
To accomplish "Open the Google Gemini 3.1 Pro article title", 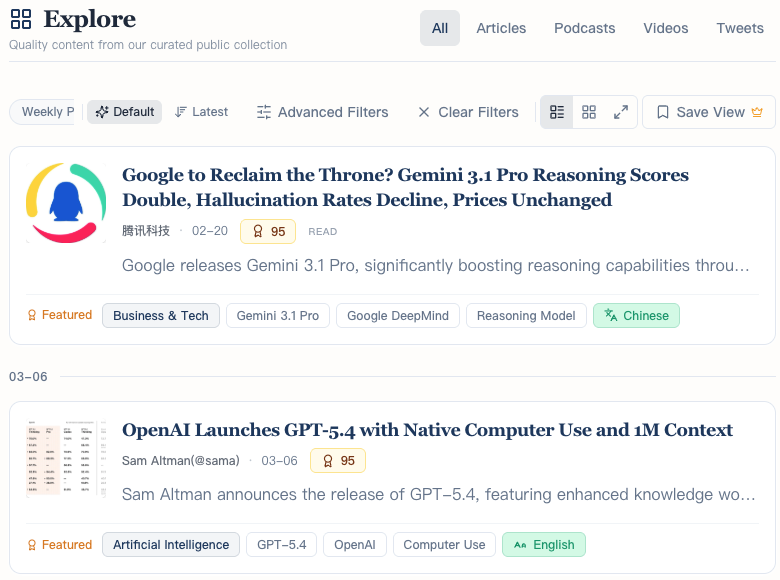I will click(405, 187).
